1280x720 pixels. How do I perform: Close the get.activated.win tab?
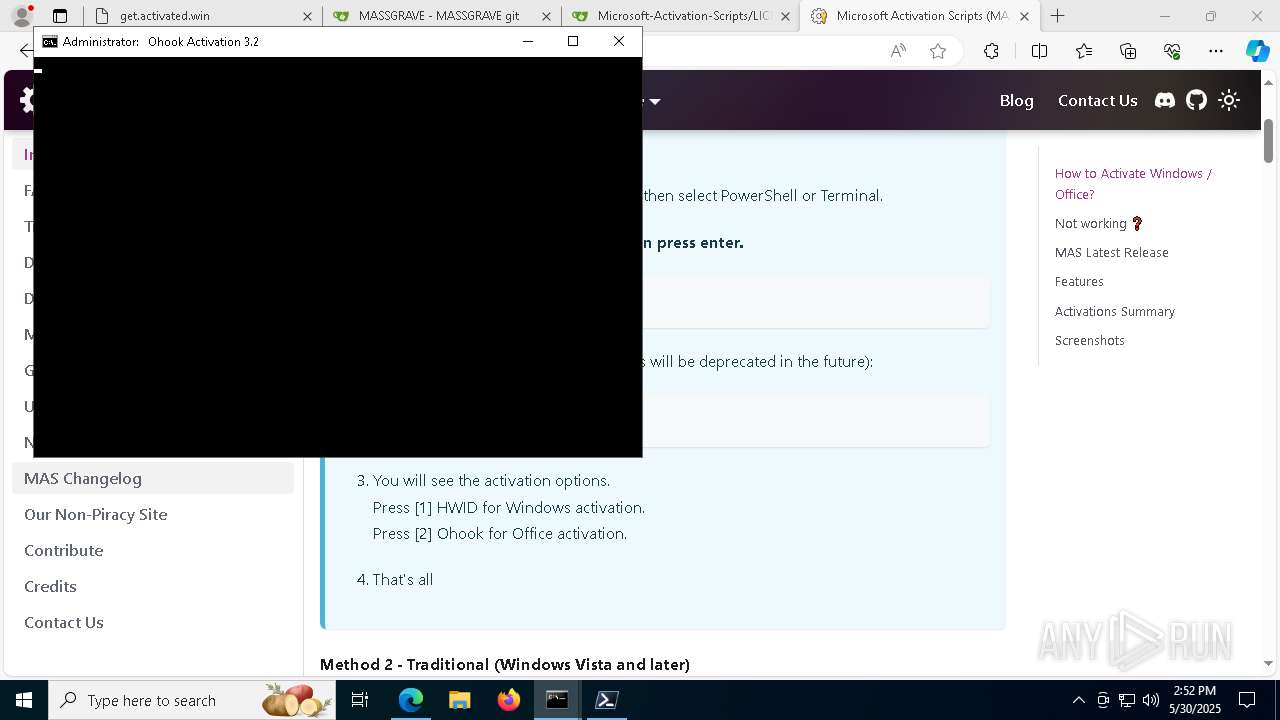(x=307, y=16)
